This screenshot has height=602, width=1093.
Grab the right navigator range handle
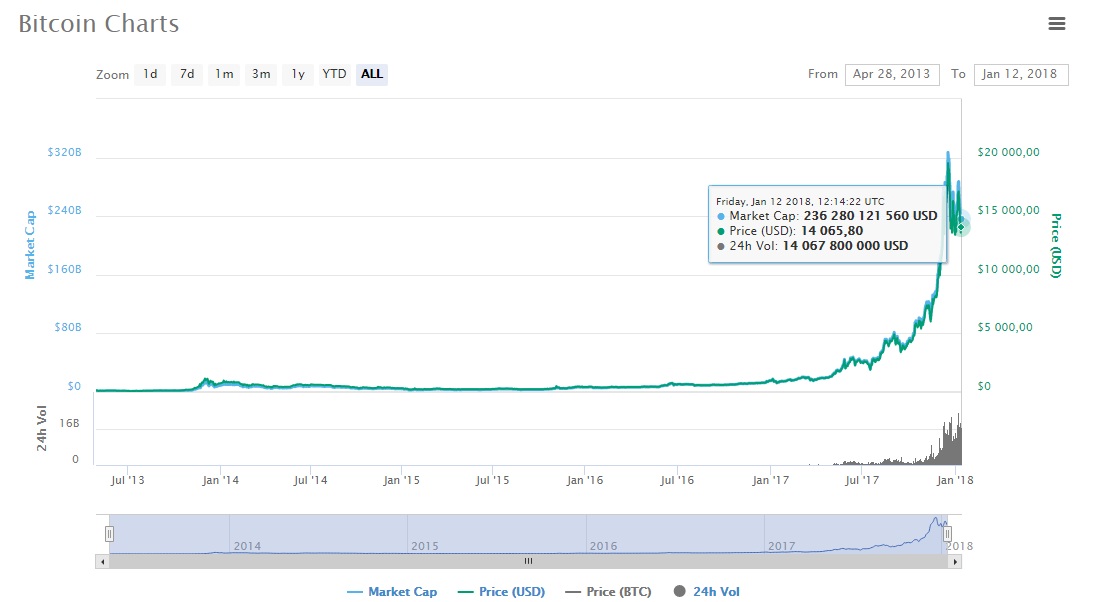point(947,534)
